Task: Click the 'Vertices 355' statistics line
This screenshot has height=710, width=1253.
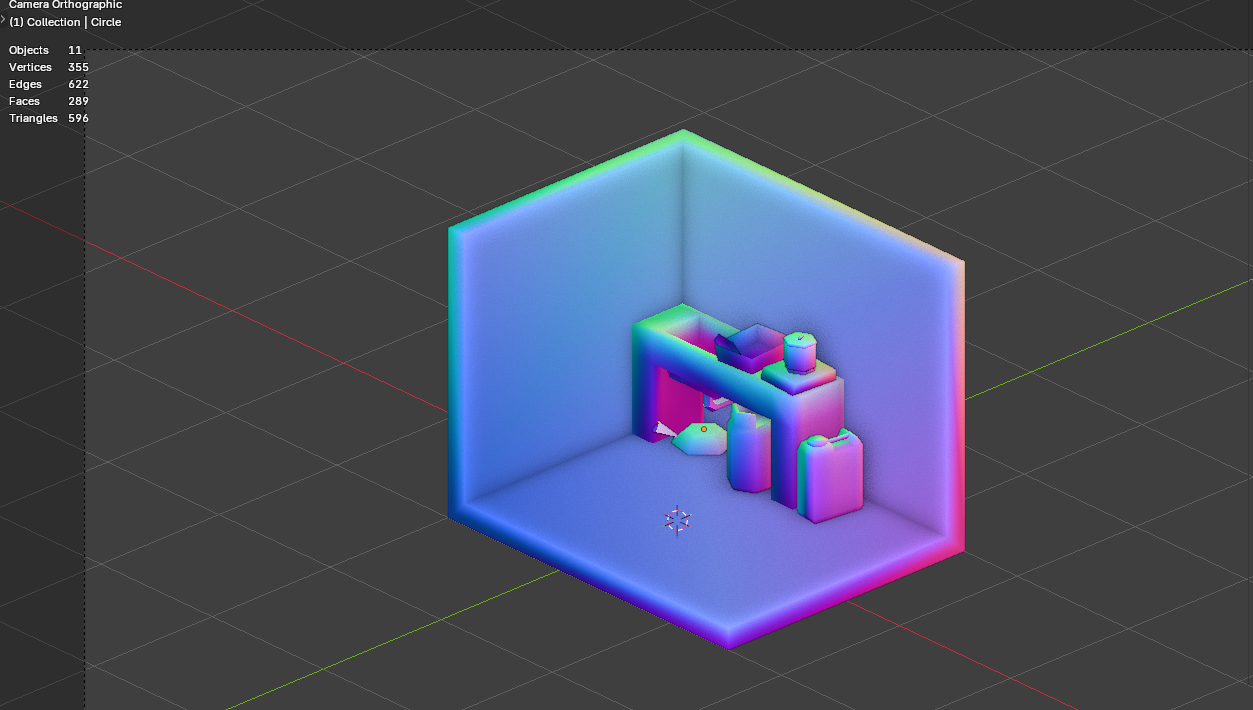Action: (49, 67)
